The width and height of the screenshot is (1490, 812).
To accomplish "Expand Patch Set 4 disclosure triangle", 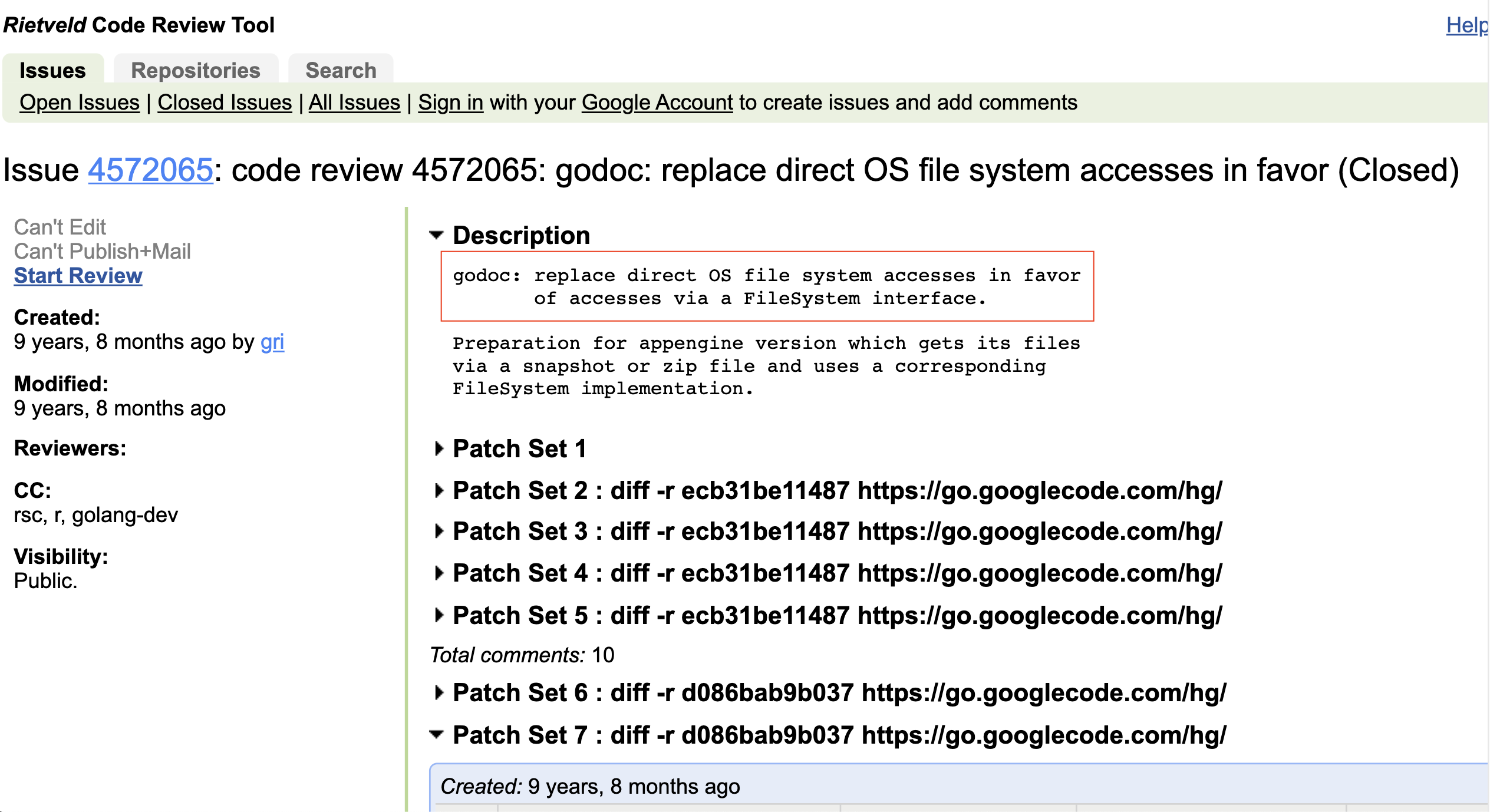I will [x=439, y=573].
